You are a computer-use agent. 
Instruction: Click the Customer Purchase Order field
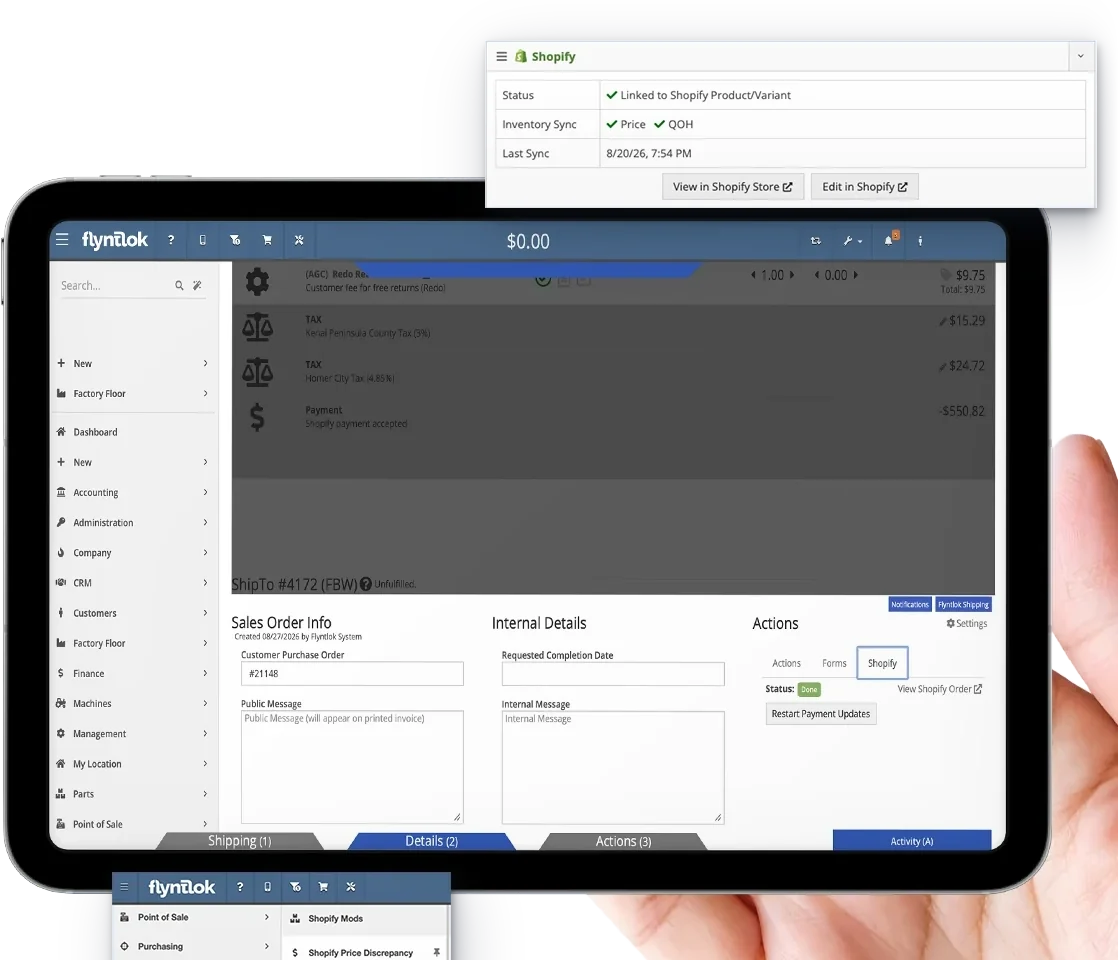click(352, 674)
